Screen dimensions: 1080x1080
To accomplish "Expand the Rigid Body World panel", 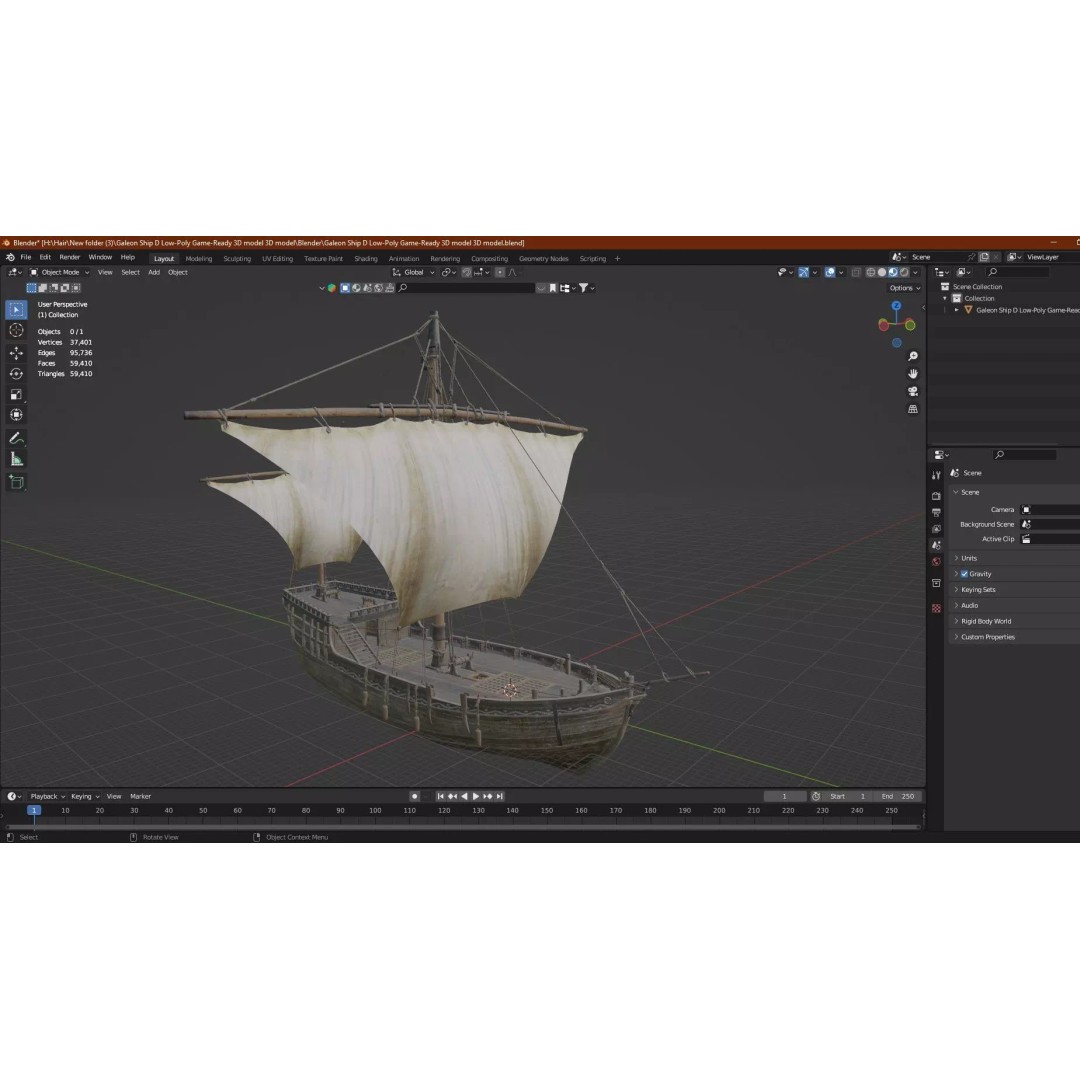I will click(x=986, y=621).
